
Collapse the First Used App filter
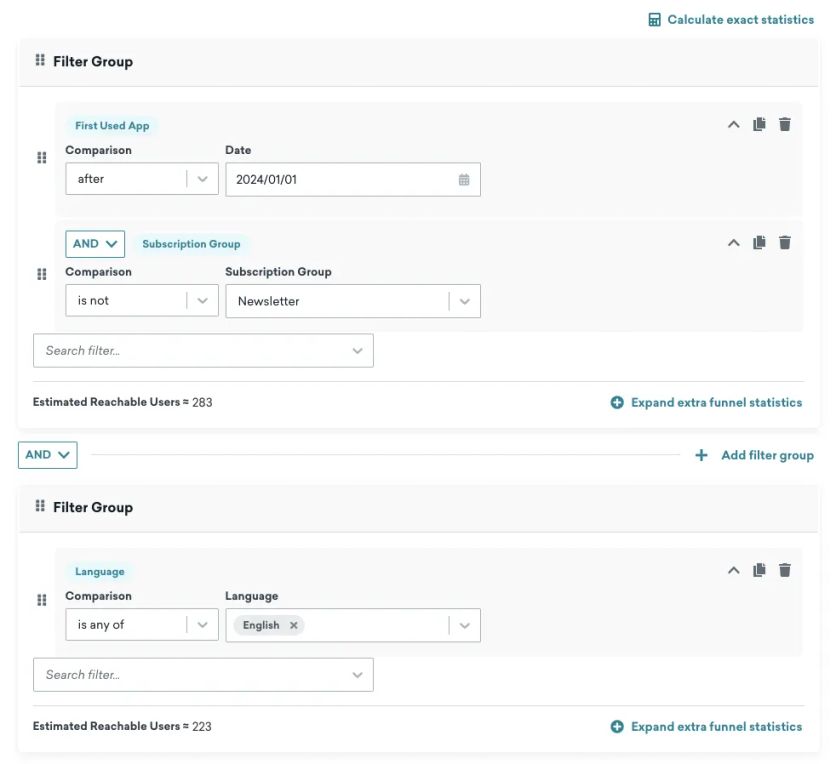[733, 125]
